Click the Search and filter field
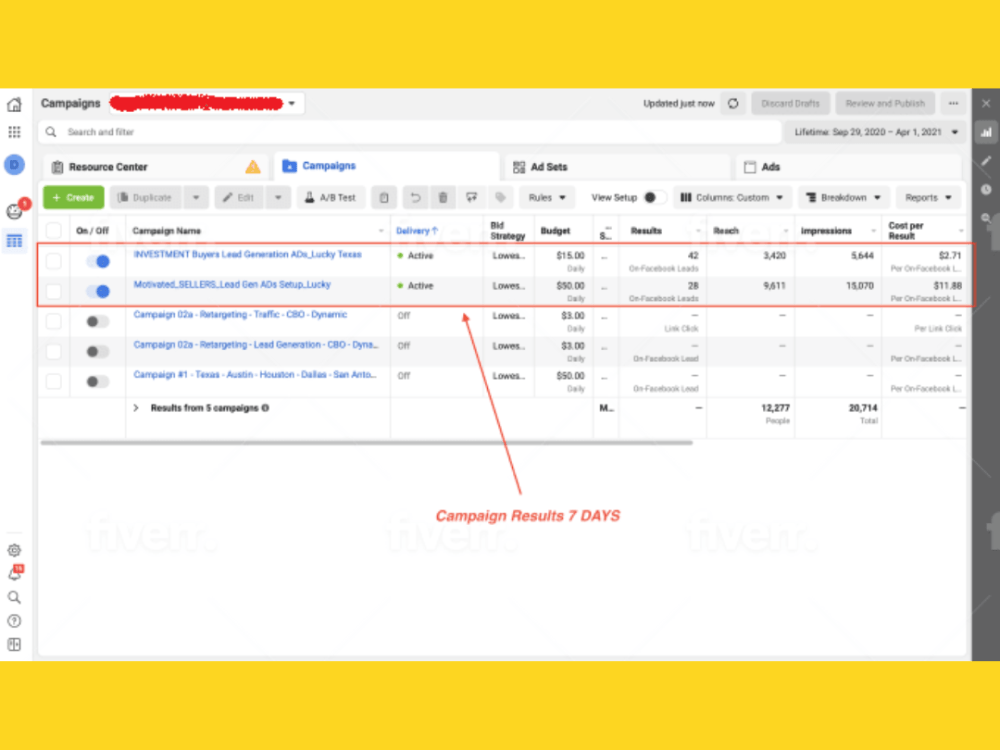This screenshot has height=750, width=1000. [410, 132]
